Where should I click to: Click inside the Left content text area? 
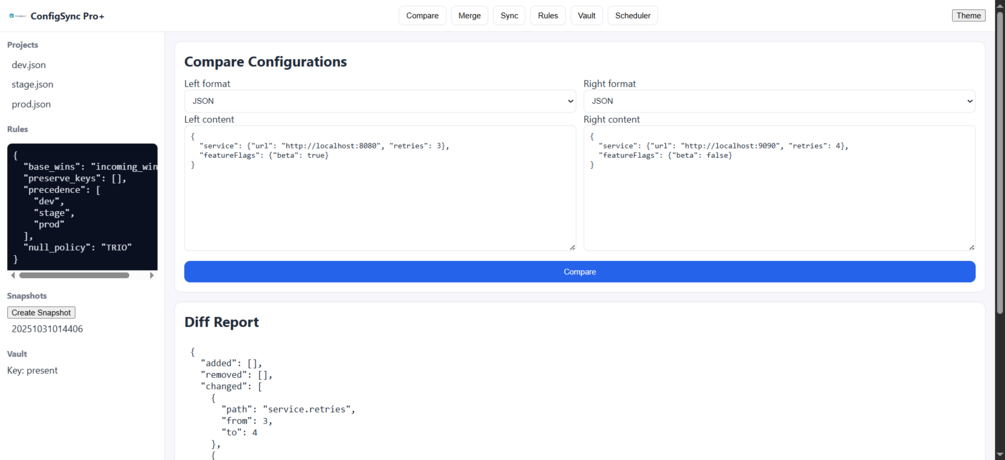click(380, 200)
